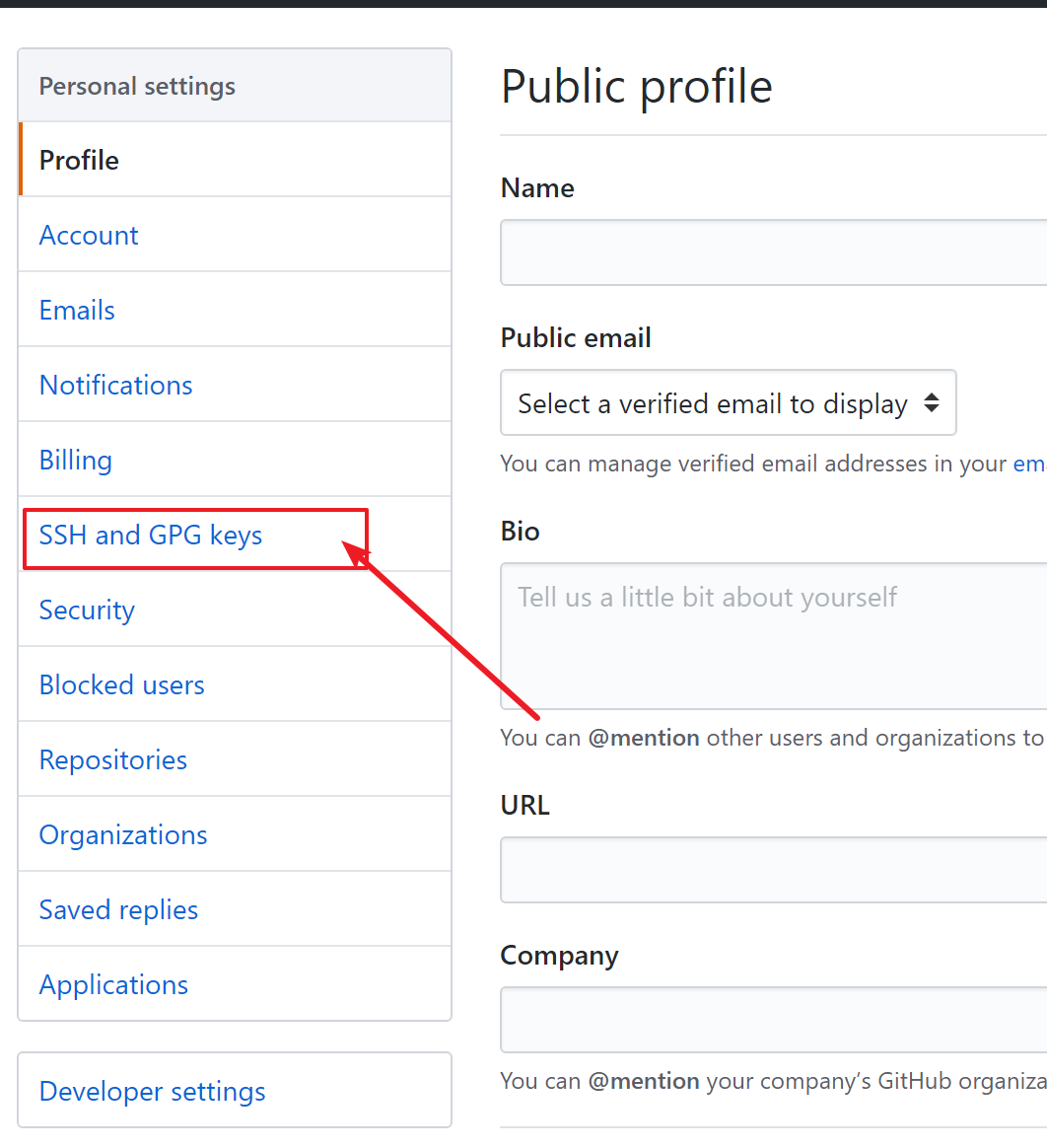Open SSH and GPG keys settings
This screenshot has height=1148, width=1047.
[x=235, y=536]
